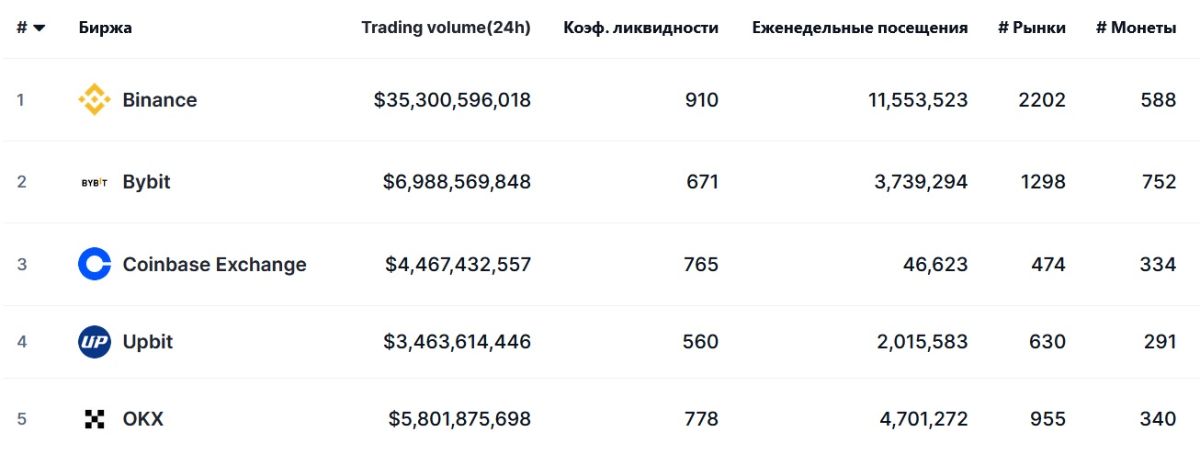Click the OKX logo icon
Image resolution: width=1200 pixels, height=455 pixels.
tap(94, 420)
